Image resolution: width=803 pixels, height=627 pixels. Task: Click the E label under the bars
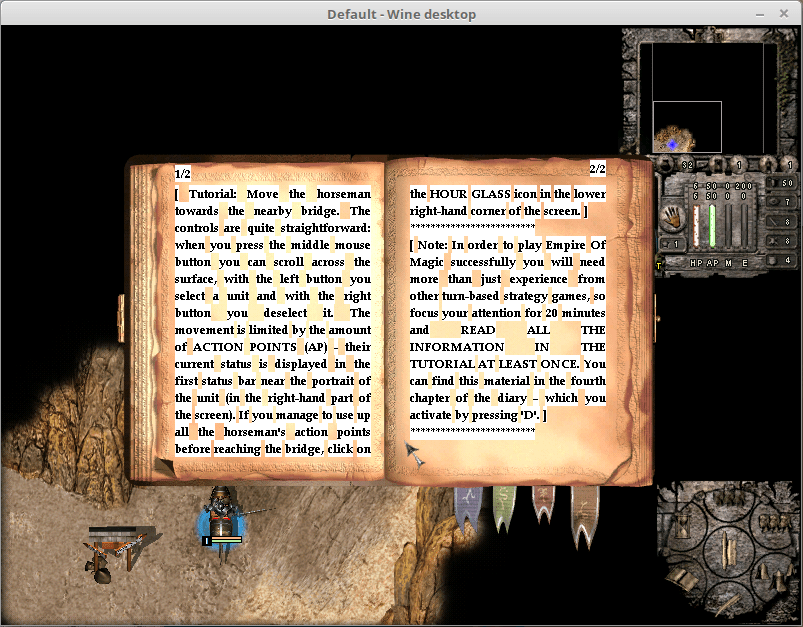pyautogui.click(x=745, y=263)
